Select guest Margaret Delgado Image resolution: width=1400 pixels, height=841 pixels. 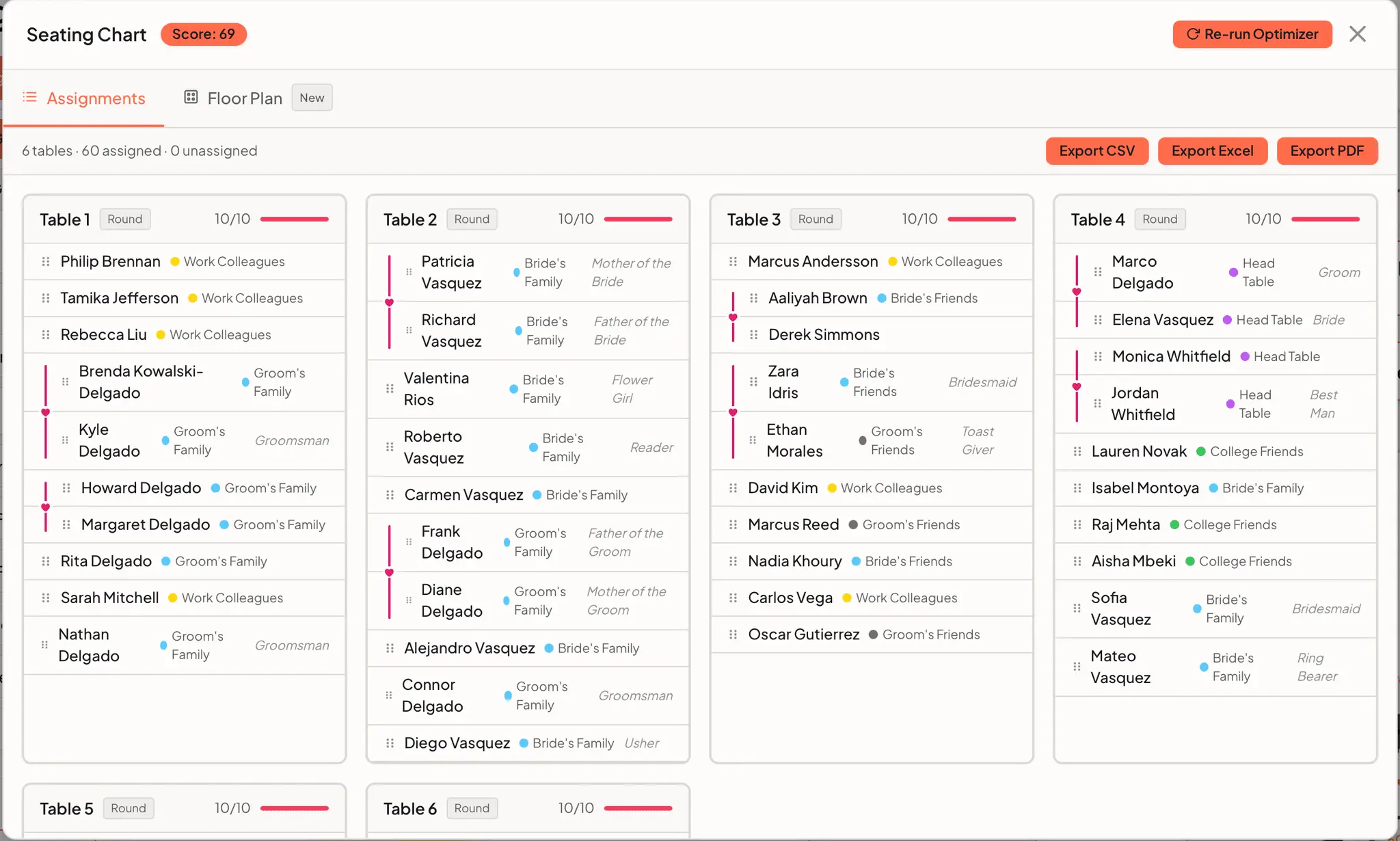pos(185,524)
